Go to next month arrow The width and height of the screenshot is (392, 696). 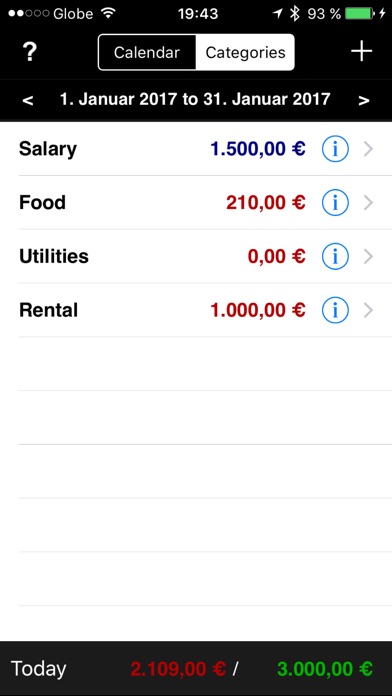(364, 100)
